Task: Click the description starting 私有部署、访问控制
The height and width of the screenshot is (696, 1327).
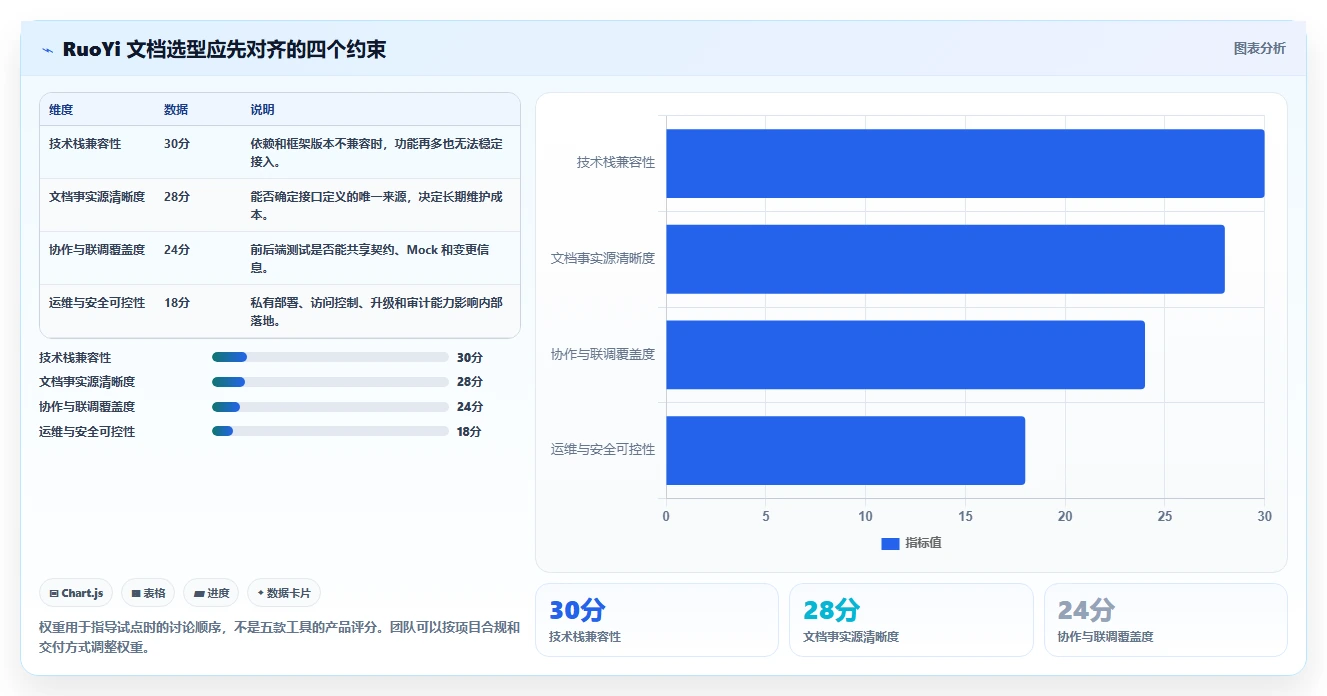Action: (377, 311)
